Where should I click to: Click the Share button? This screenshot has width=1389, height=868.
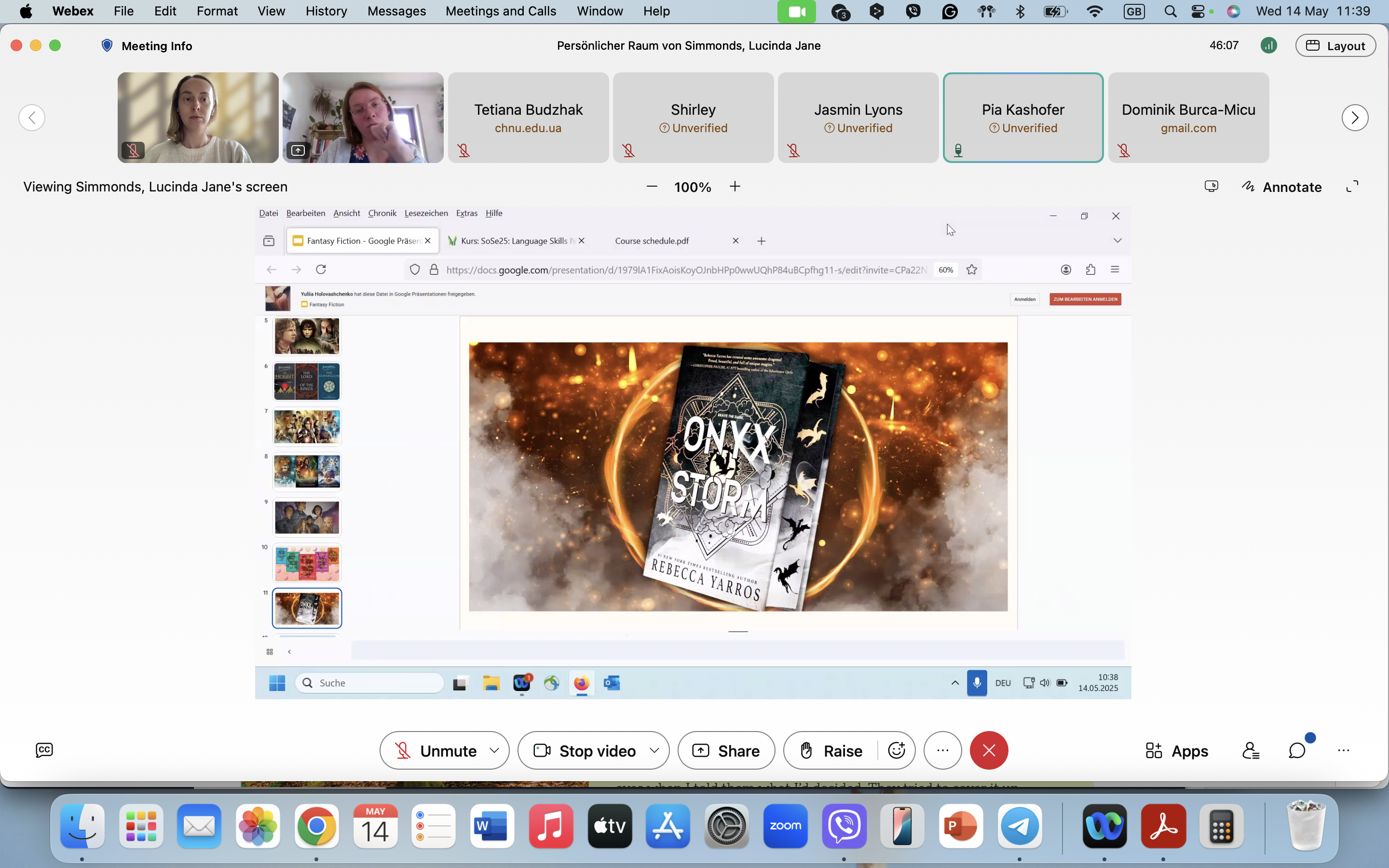726,750
